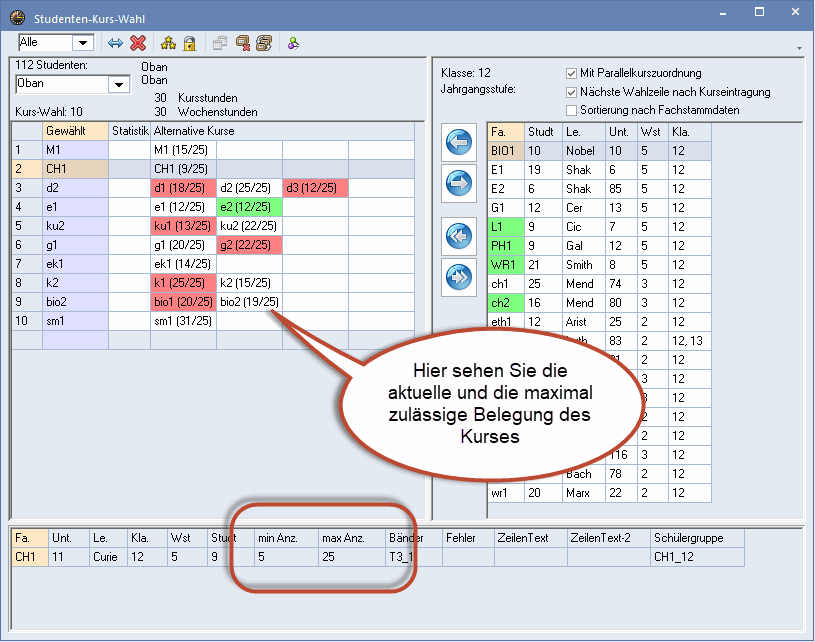Click alternative course k1 (25/25)
Screen dimensions: 815x642
(x=183, y=283)
